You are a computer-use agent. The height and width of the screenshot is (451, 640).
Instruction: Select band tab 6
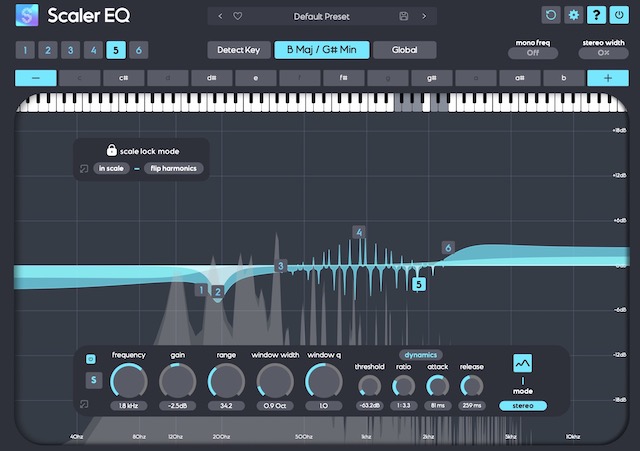coord(138,51)
